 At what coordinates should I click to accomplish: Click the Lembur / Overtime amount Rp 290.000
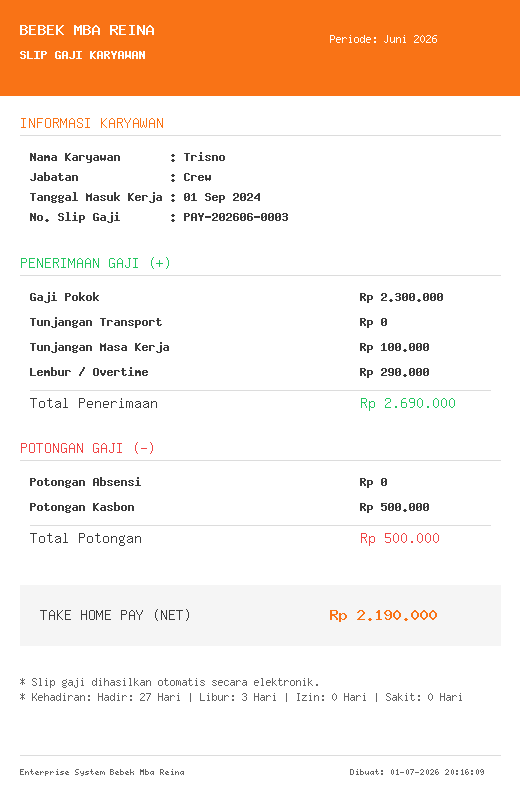tap(394, 372)
